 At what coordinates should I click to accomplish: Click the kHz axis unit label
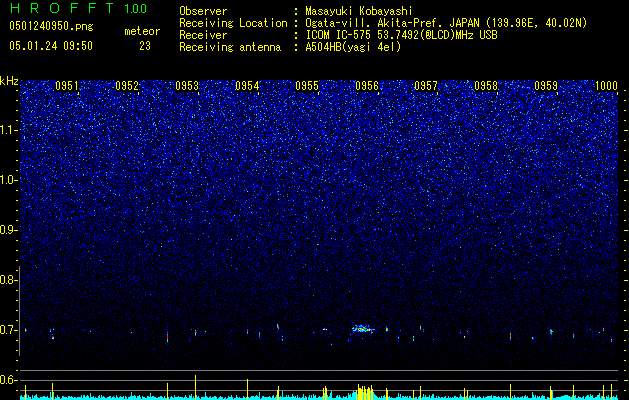(x=9, y=81)
